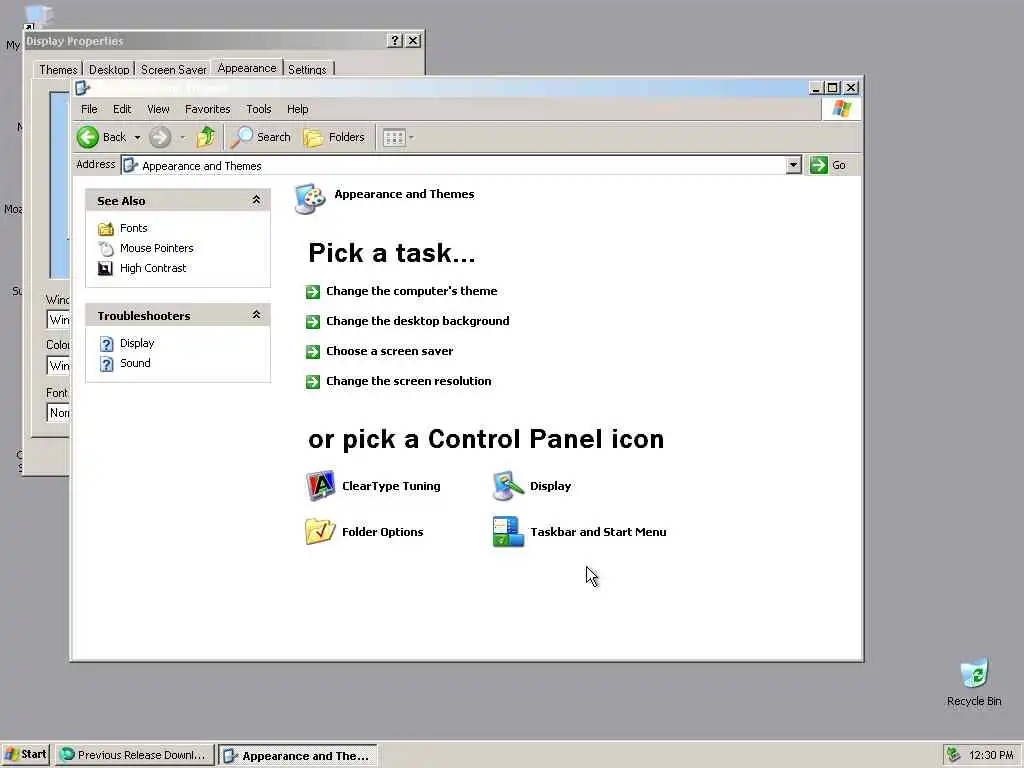The image size is (1024, 768).
Task: Open the High Contrast link
Action: (x=153, y=268)
